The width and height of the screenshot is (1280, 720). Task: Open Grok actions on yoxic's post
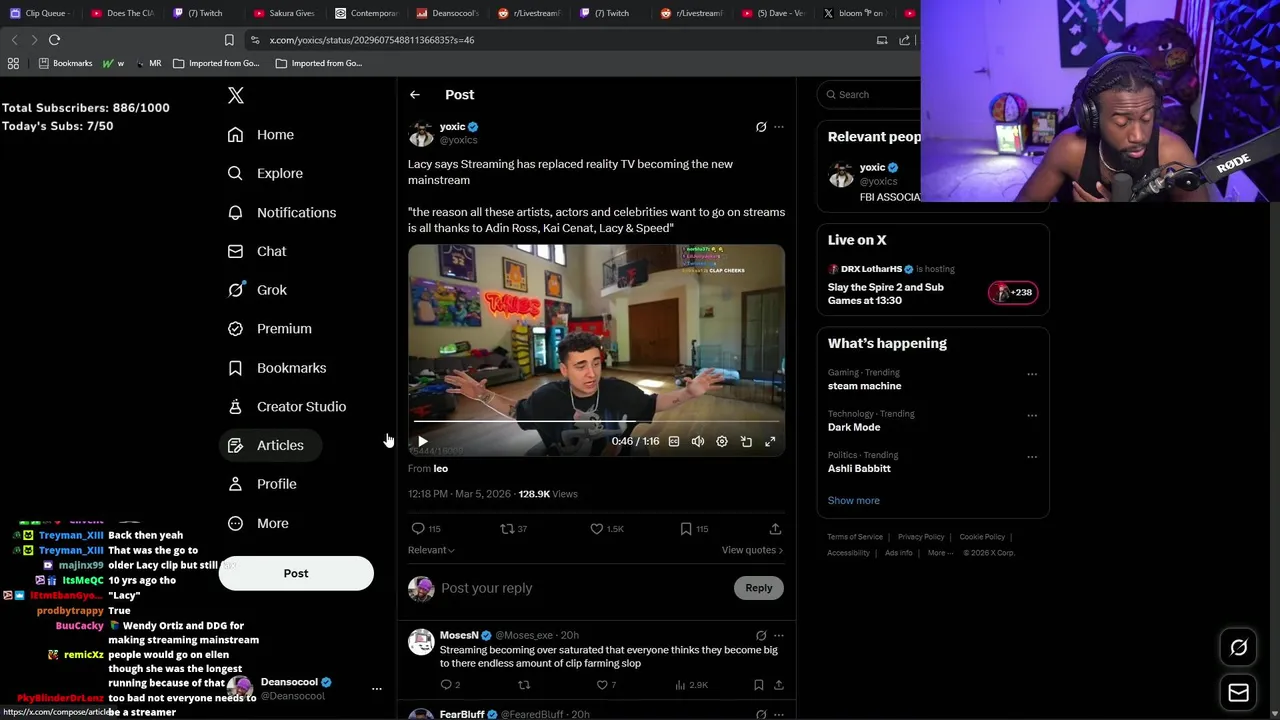[x=761, y=127]
